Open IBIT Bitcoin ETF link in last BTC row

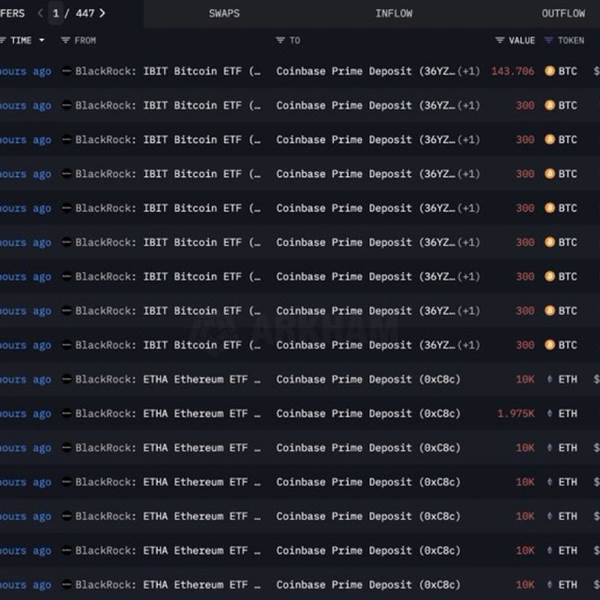coord(168,345)
